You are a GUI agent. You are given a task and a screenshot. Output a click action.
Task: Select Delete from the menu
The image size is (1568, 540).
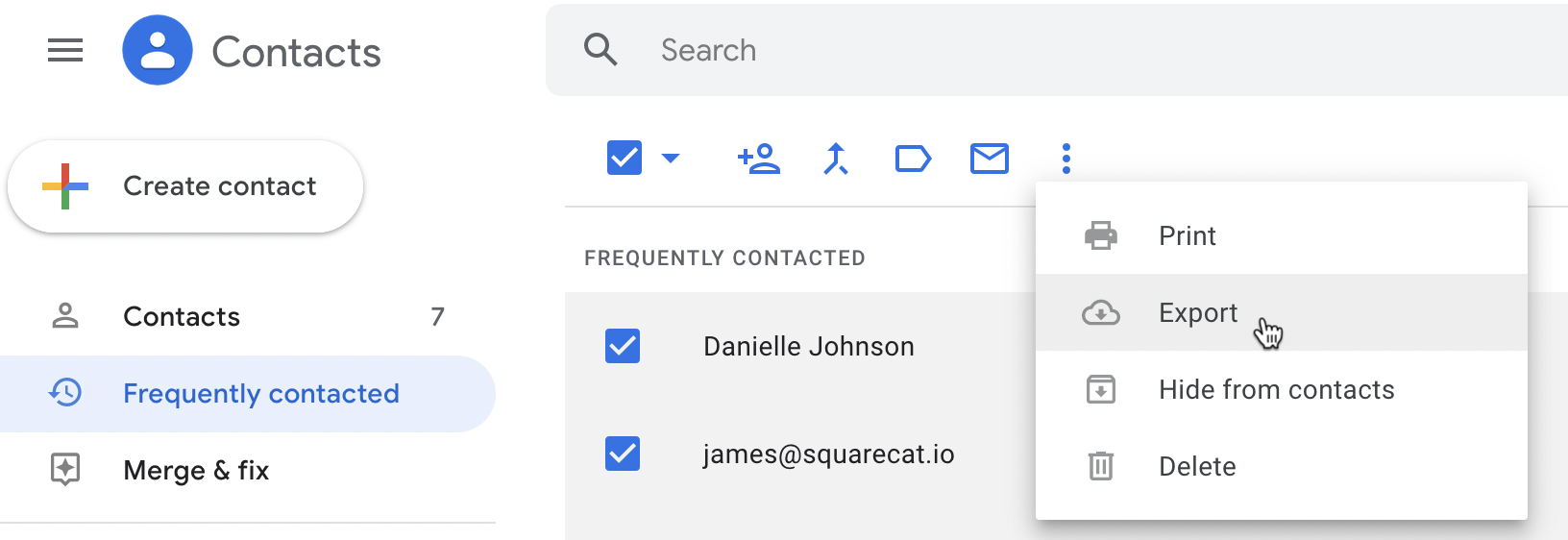click(x=1197, y=466)
